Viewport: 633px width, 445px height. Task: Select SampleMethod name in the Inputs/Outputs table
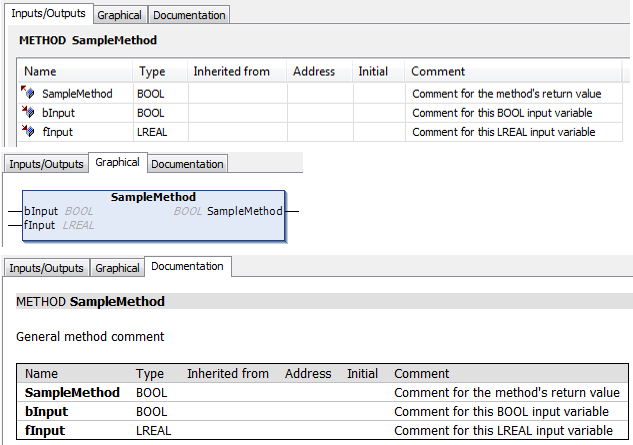(x=77, y=94)
